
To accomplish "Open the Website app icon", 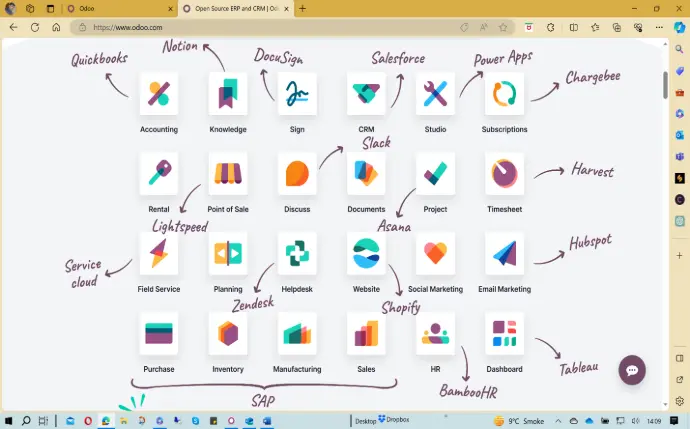I will tap(366, 253).
